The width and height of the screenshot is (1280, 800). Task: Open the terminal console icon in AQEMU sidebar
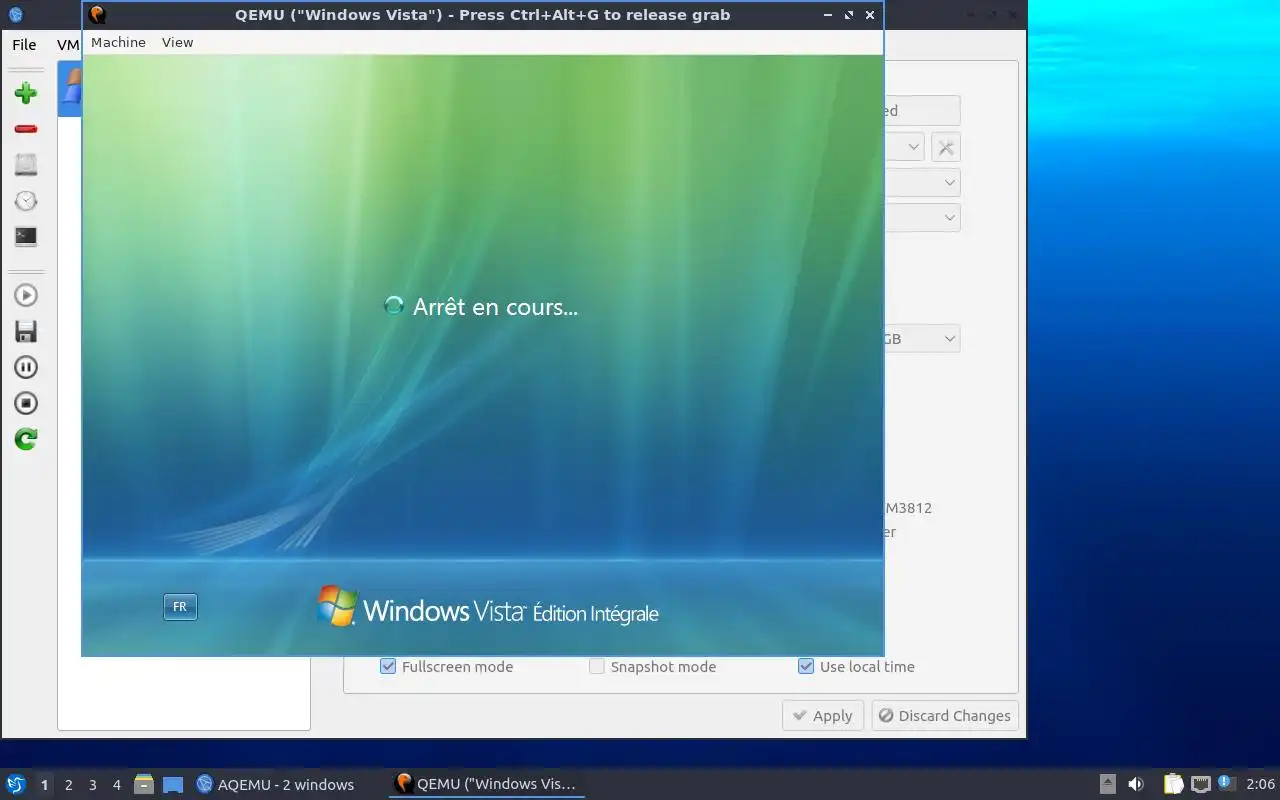pos(26,237)
